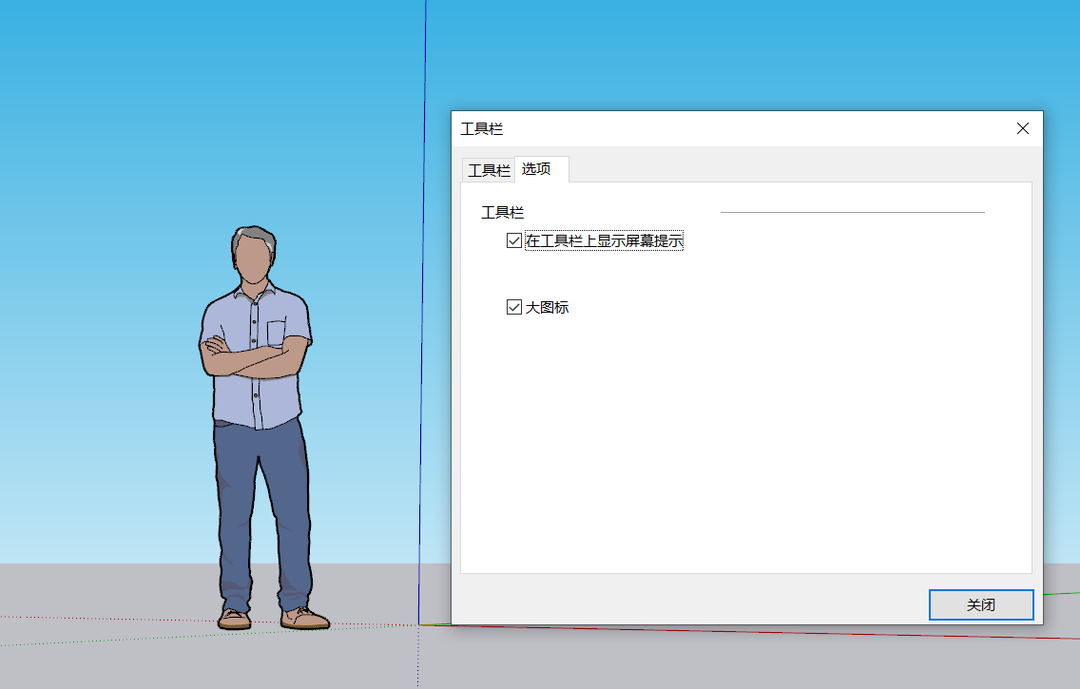This screenshot has width=1080, height=689.
Task: Toggle the screen tips checkbox
Action: (513, 241)
